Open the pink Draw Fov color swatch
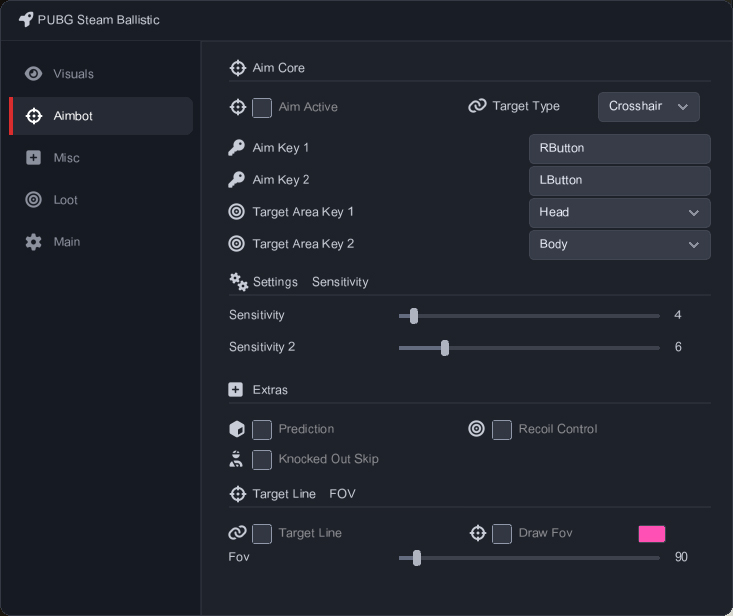733x616 pixels. coord(652,534)
